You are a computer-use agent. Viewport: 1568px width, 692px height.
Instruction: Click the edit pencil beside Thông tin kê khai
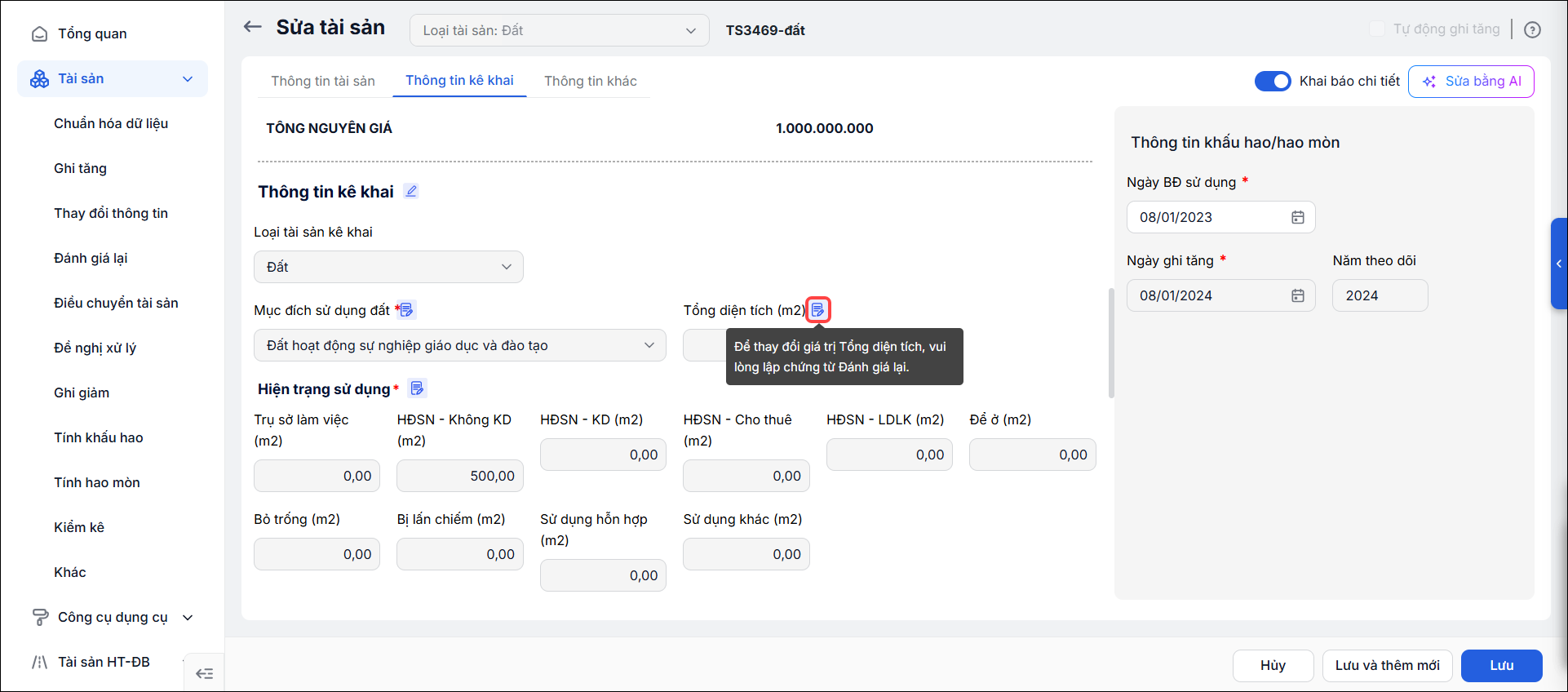pyautogui.click(x=411, y=191)
